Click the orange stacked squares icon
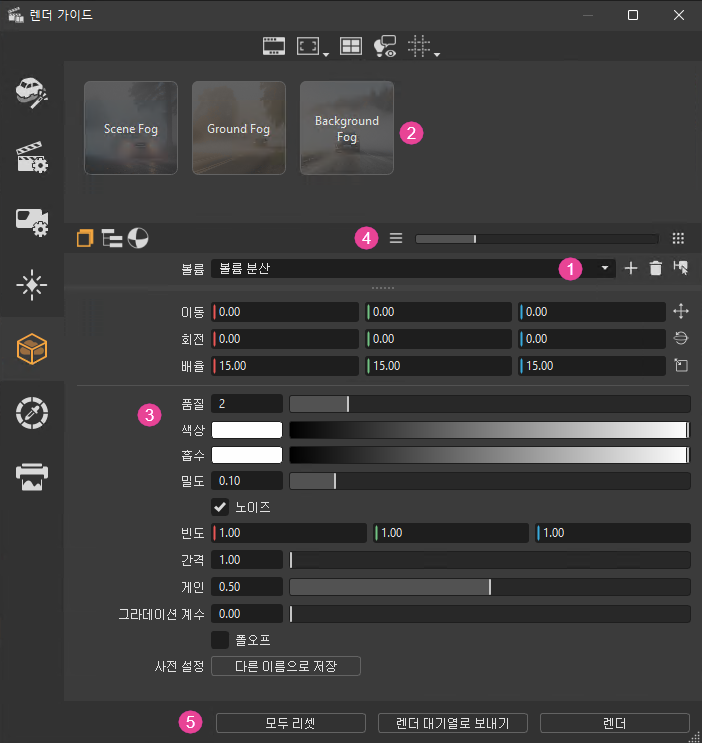The width and height of the screenshot is (702, 743). (x=85, y=238)
